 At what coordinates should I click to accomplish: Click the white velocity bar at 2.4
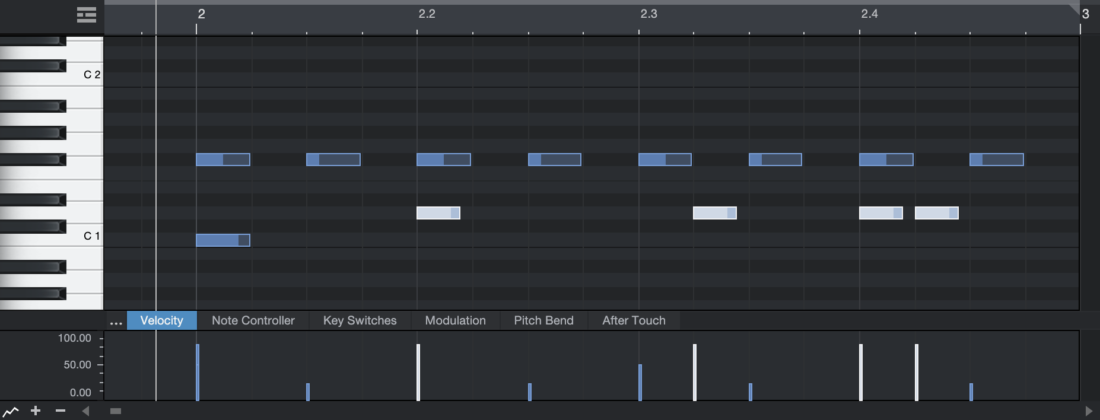861,372
